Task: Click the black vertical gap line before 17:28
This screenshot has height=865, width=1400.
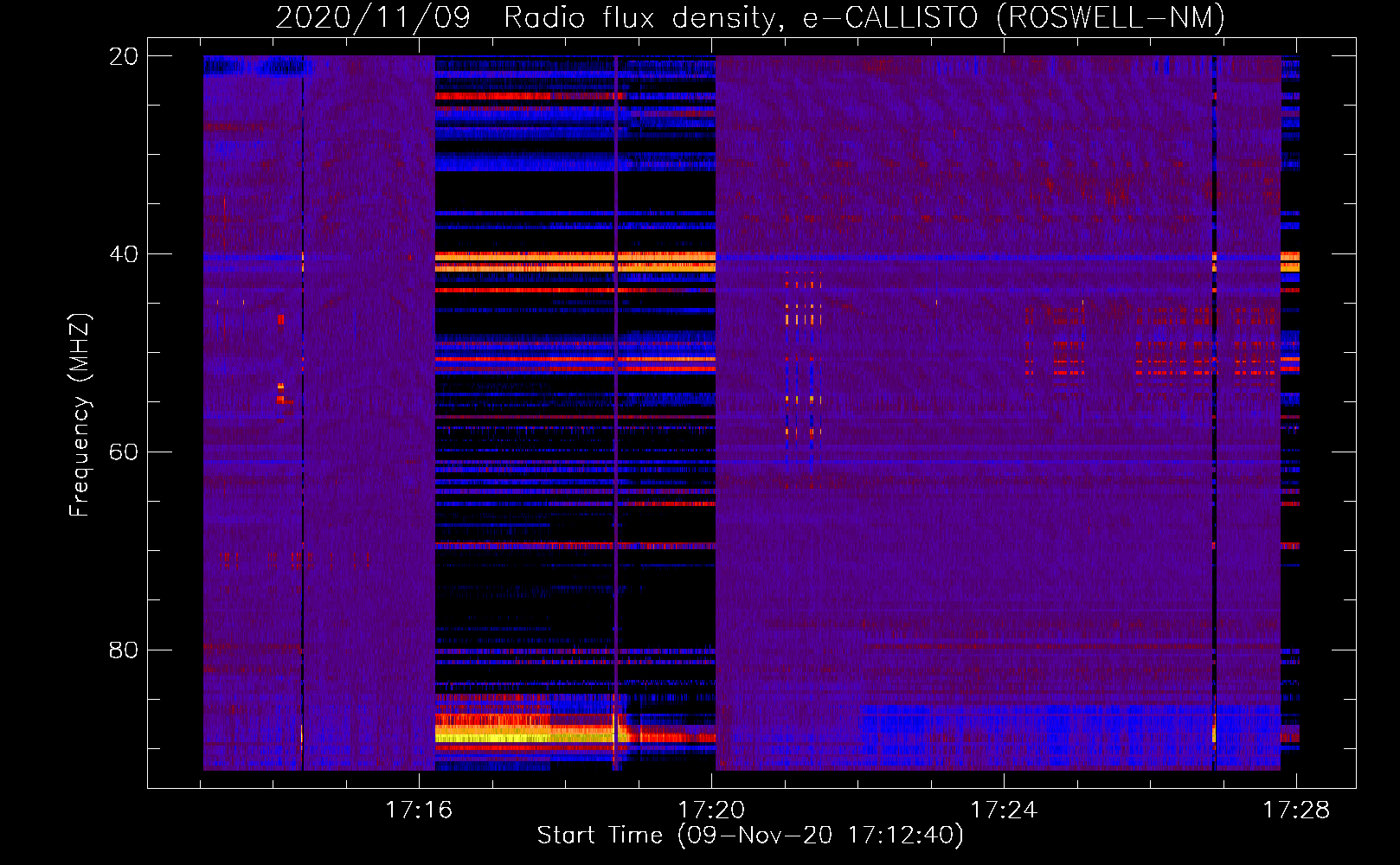Action: tap(1214, 432)
